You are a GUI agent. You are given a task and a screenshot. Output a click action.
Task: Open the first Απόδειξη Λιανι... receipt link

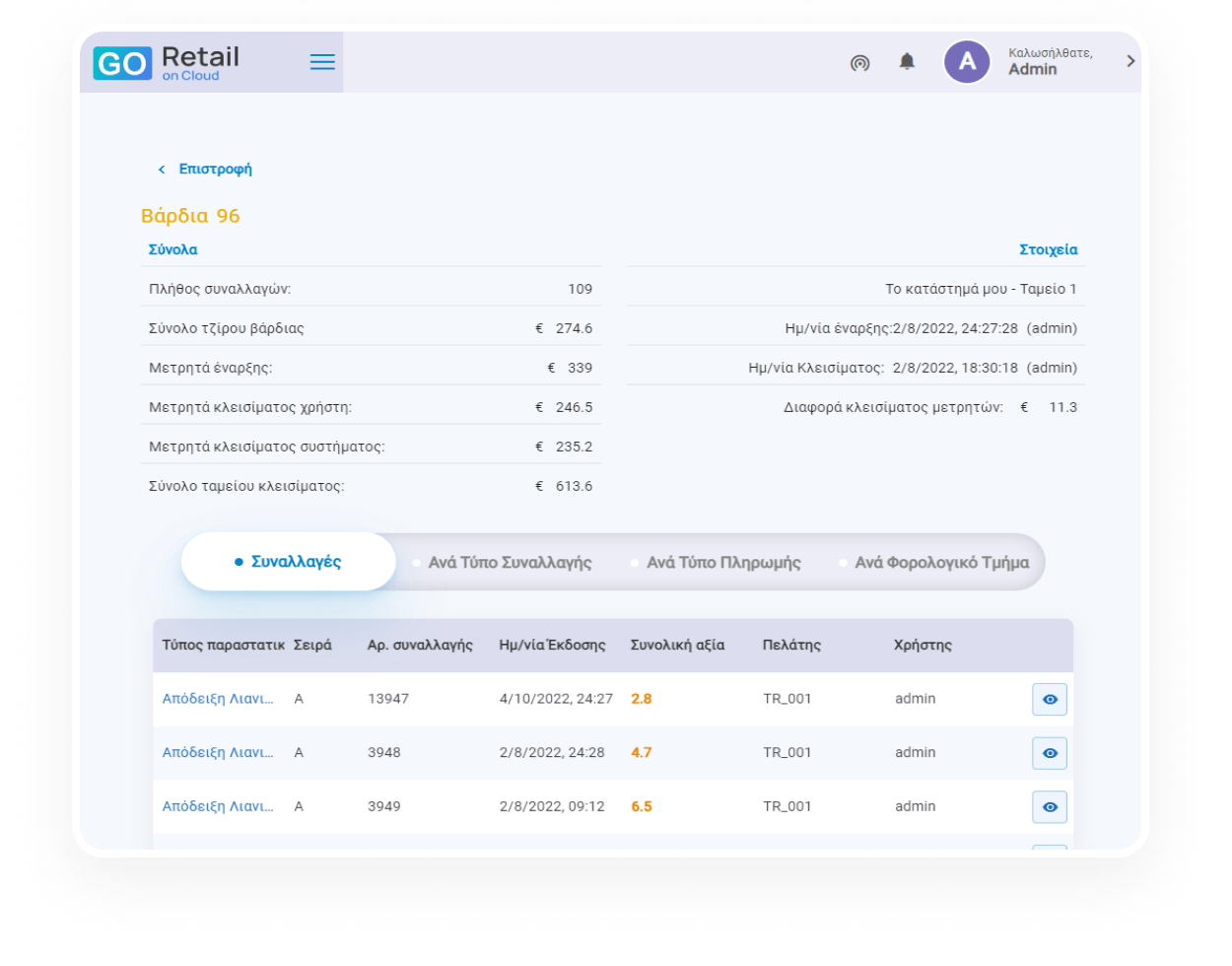point(218,699)
